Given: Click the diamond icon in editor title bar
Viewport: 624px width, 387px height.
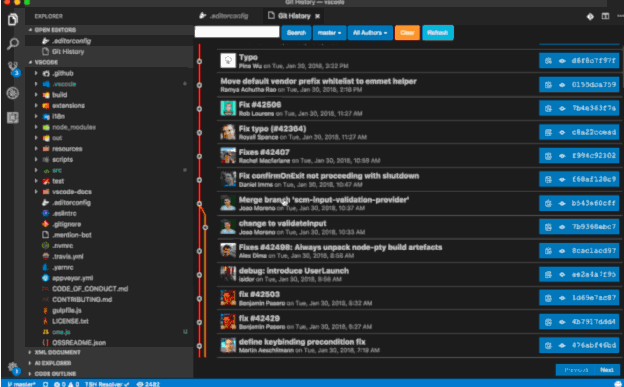Looking at the screenshot, I should [x=590, y=16].
